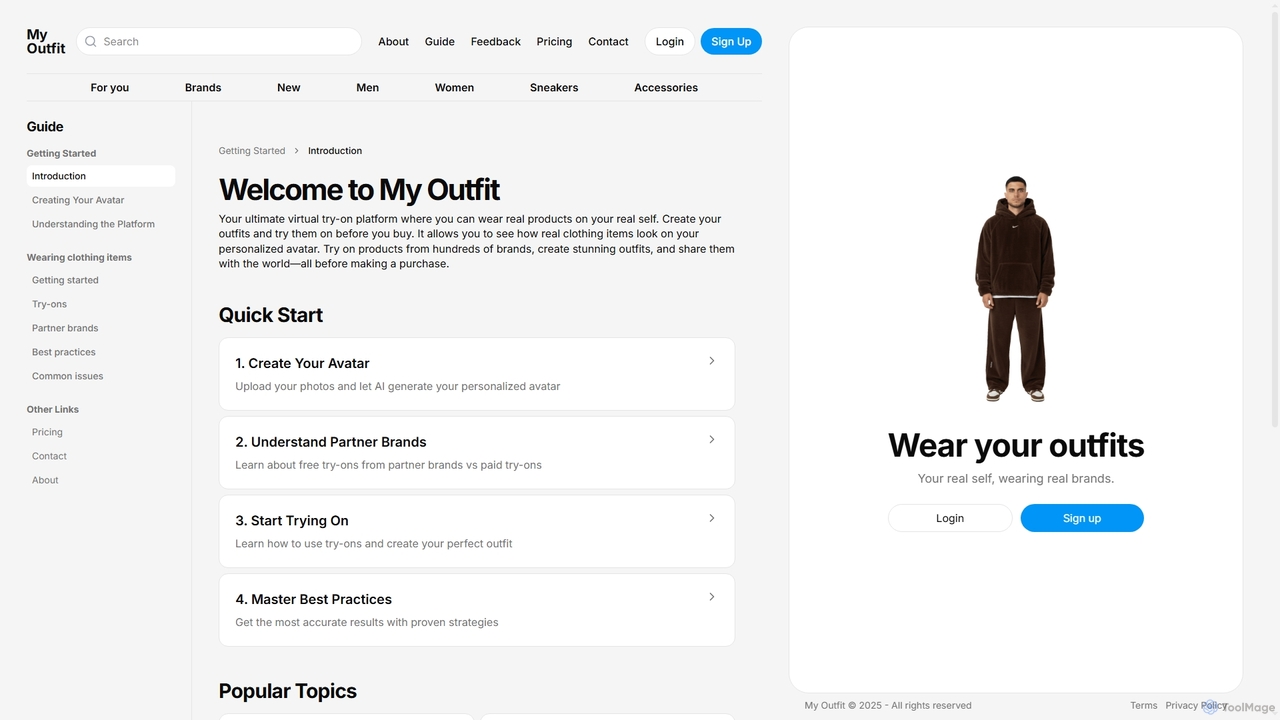
Task: Click the Popular Topics heading
Action: [288, 691]
